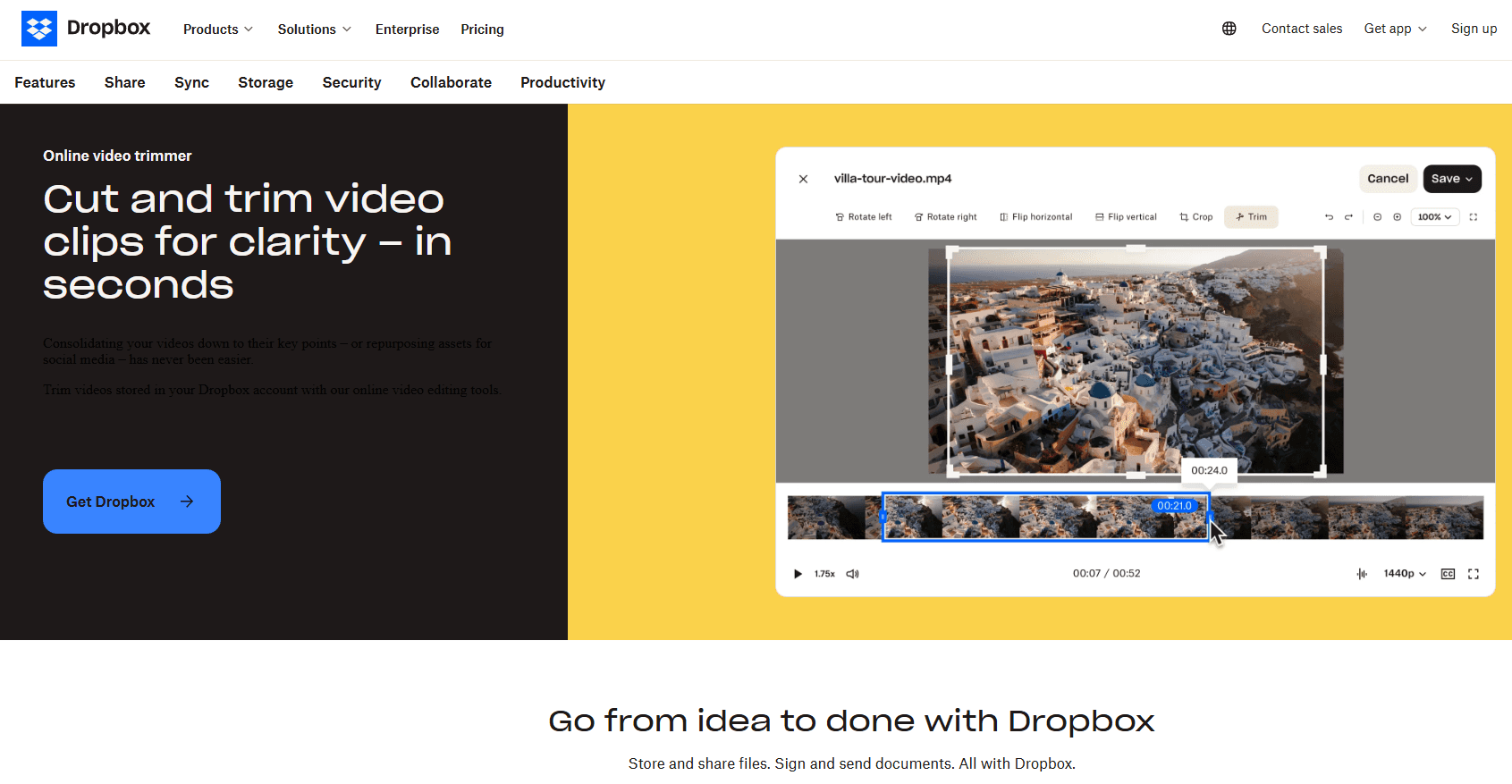Click the Dropbox logo icon

coord(39,29)
